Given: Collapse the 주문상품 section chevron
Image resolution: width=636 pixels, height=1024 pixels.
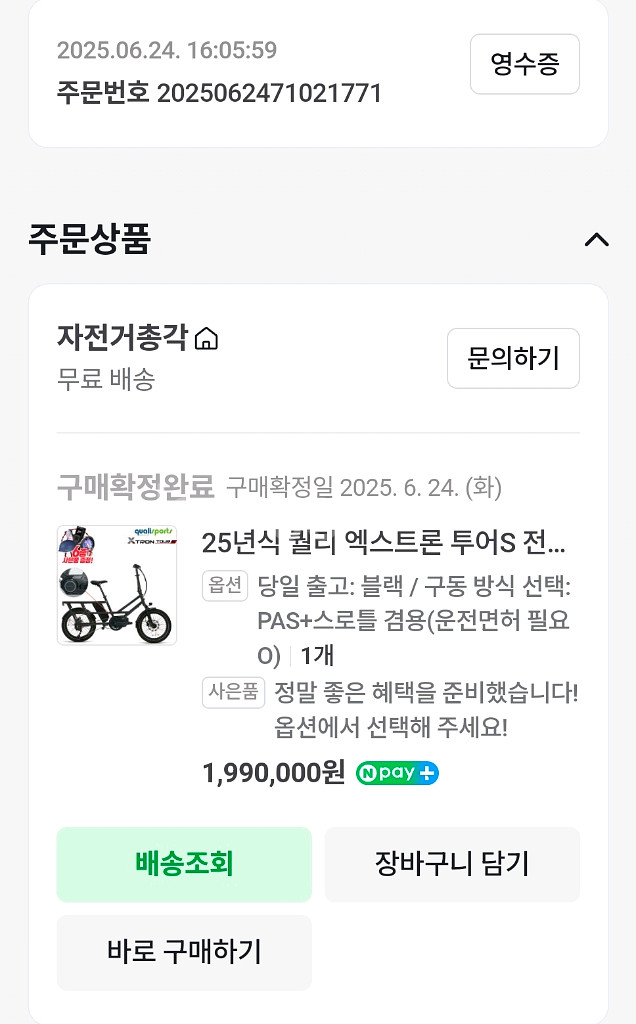Looking at the screenshot, I should pyautogui.click(x=596, y=239).
